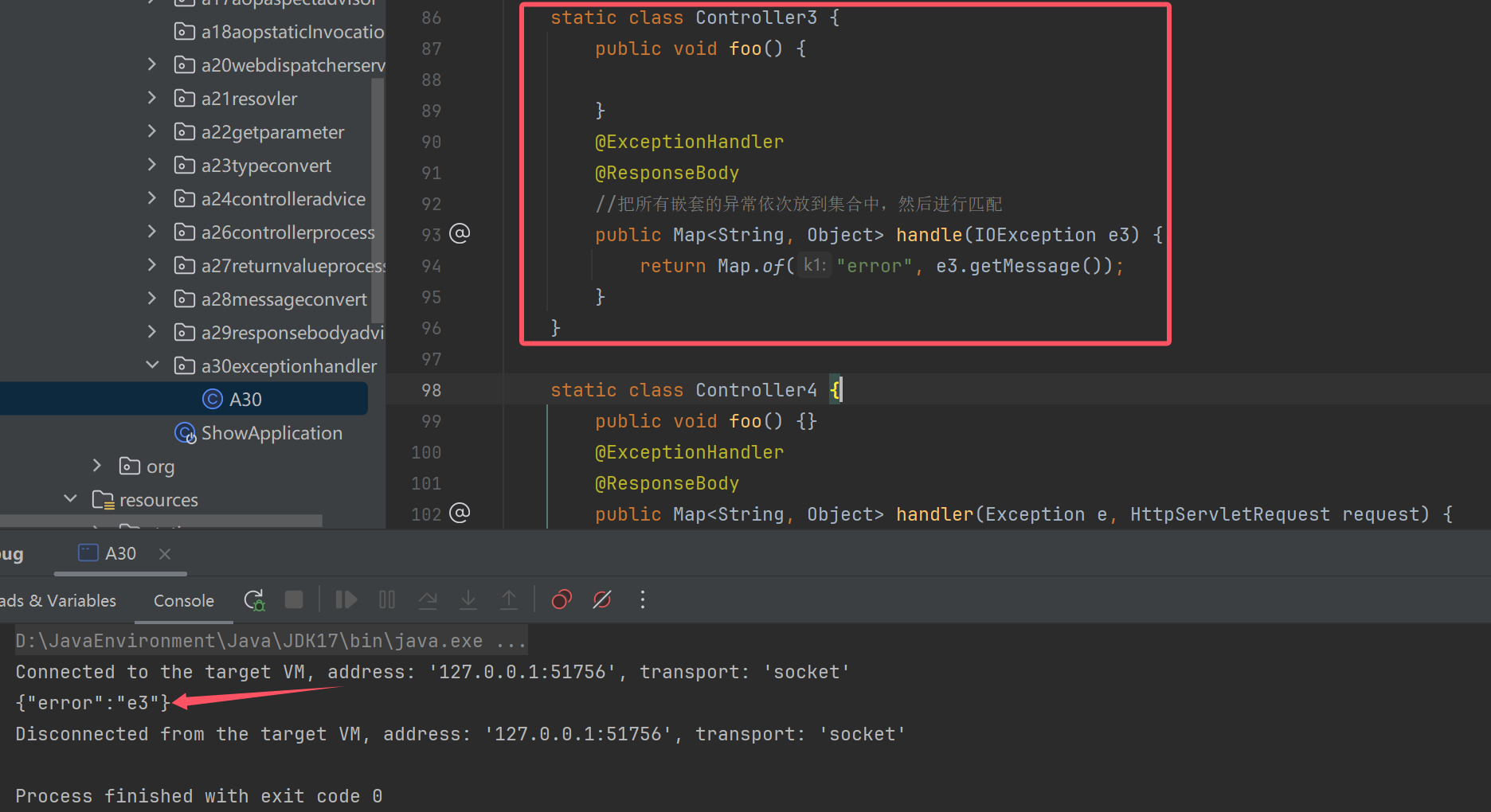Select resources folder label

click(158, 500)
